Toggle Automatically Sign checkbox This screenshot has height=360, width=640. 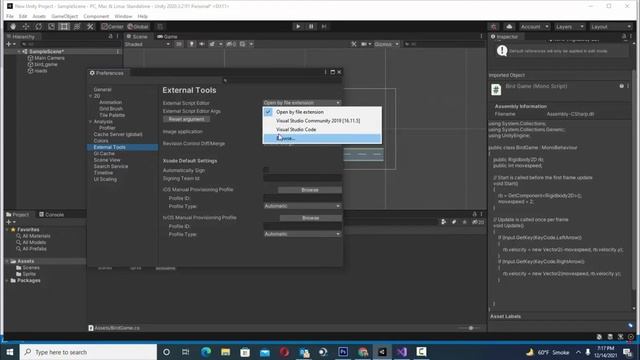click(266, 170)
